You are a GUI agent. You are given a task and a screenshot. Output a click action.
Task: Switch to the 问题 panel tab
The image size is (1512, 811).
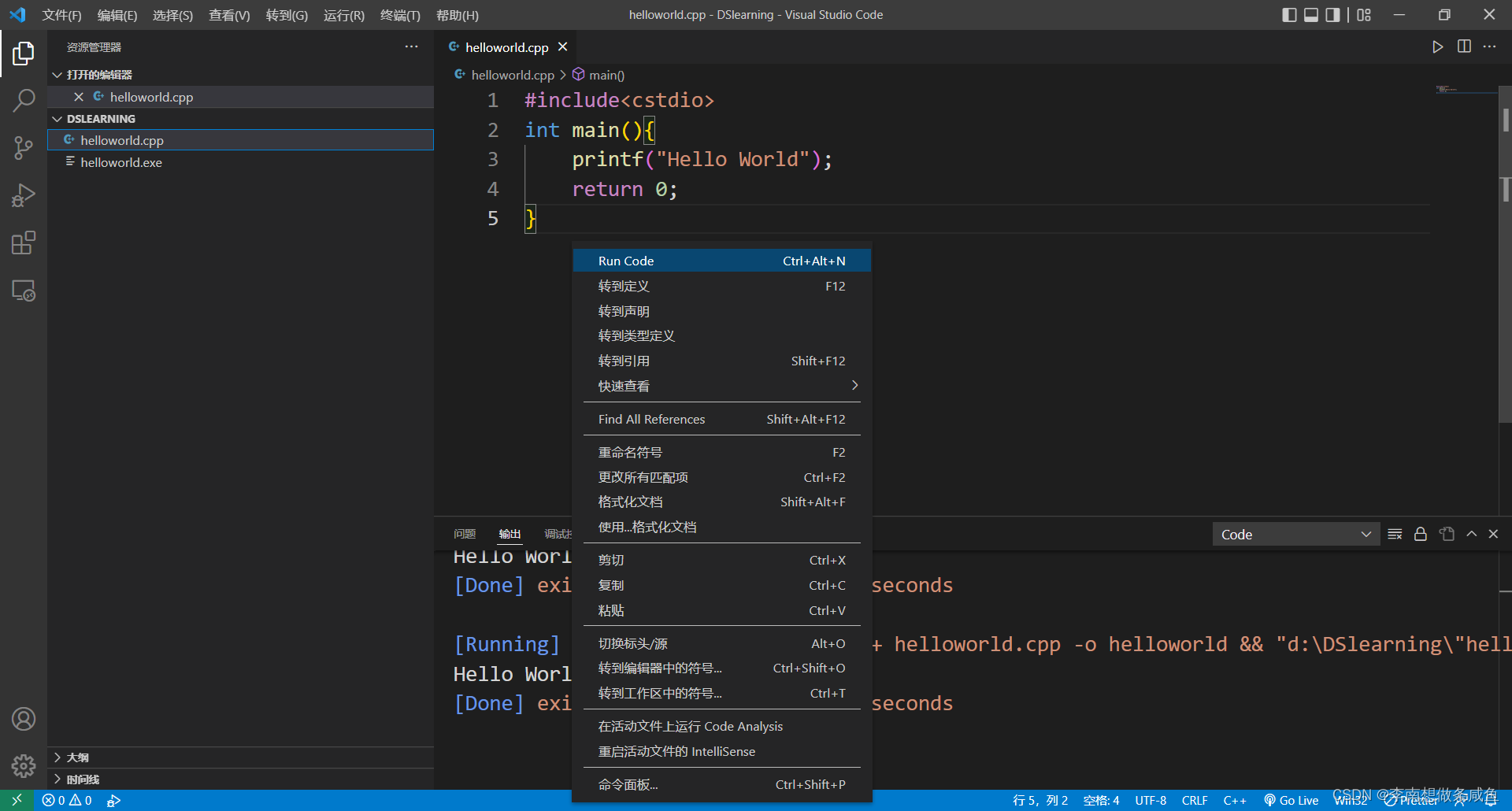(465, 534)
